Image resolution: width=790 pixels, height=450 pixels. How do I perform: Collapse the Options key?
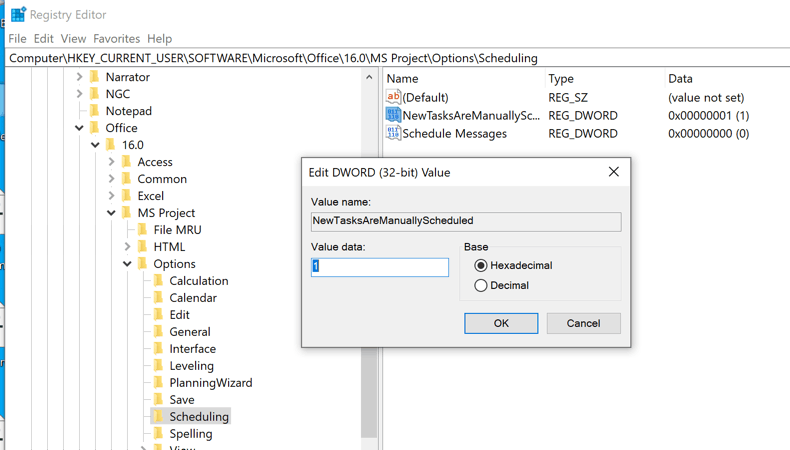point(127,264)
